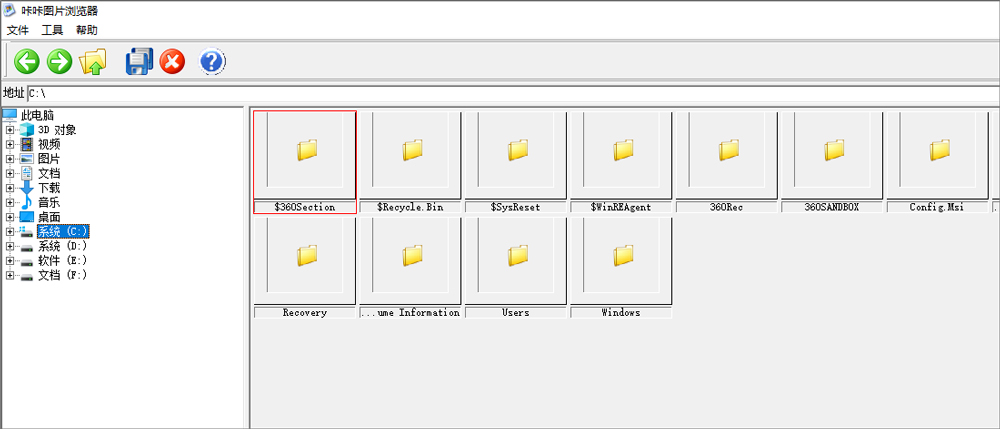Select the ...ume Information folder thumbnail
Viewport: 1000px width, 429px height.
[x=411, y=261]
